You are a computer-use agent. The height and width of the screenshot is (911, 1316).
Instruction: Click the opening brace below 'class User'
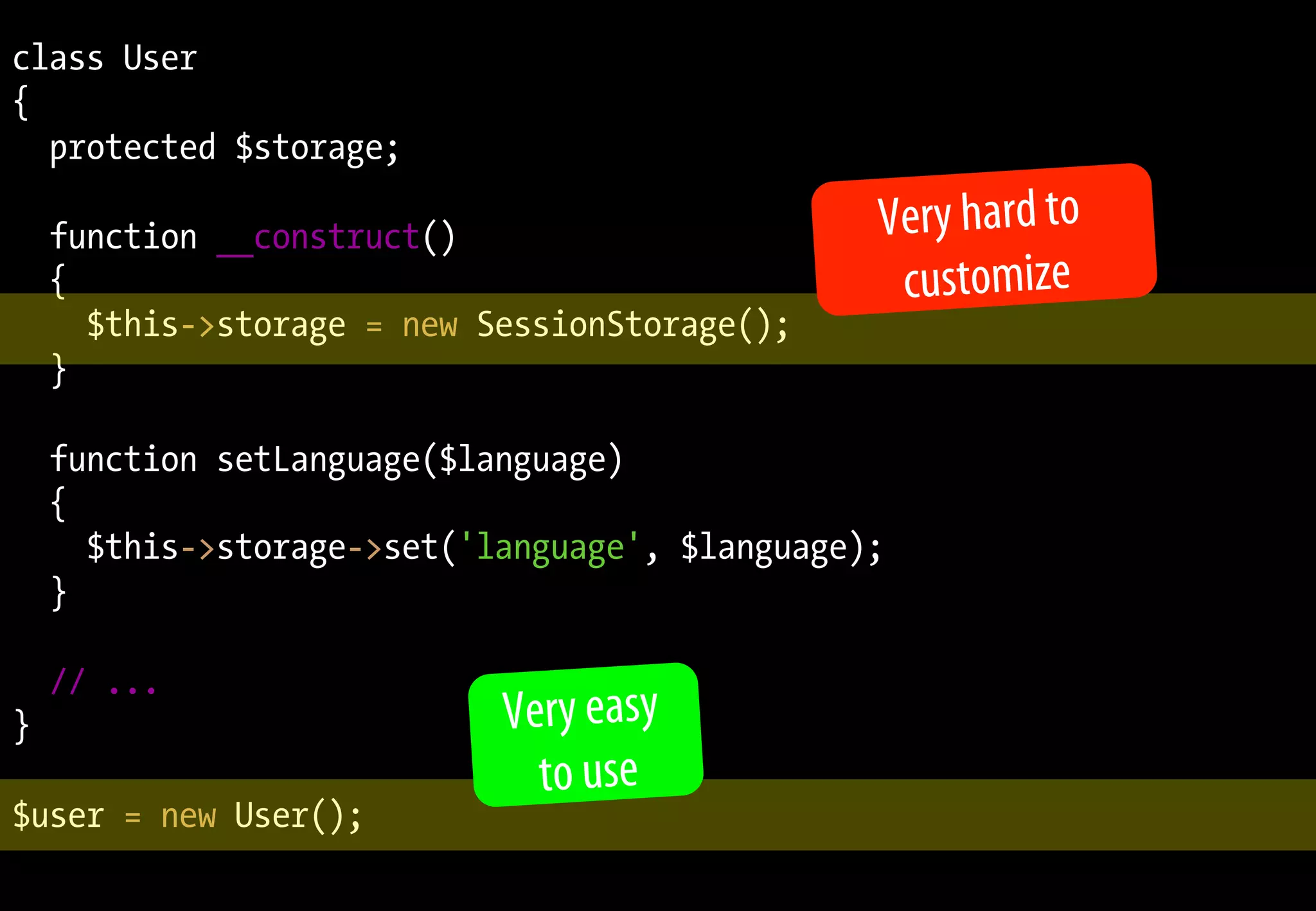(21, 103)
